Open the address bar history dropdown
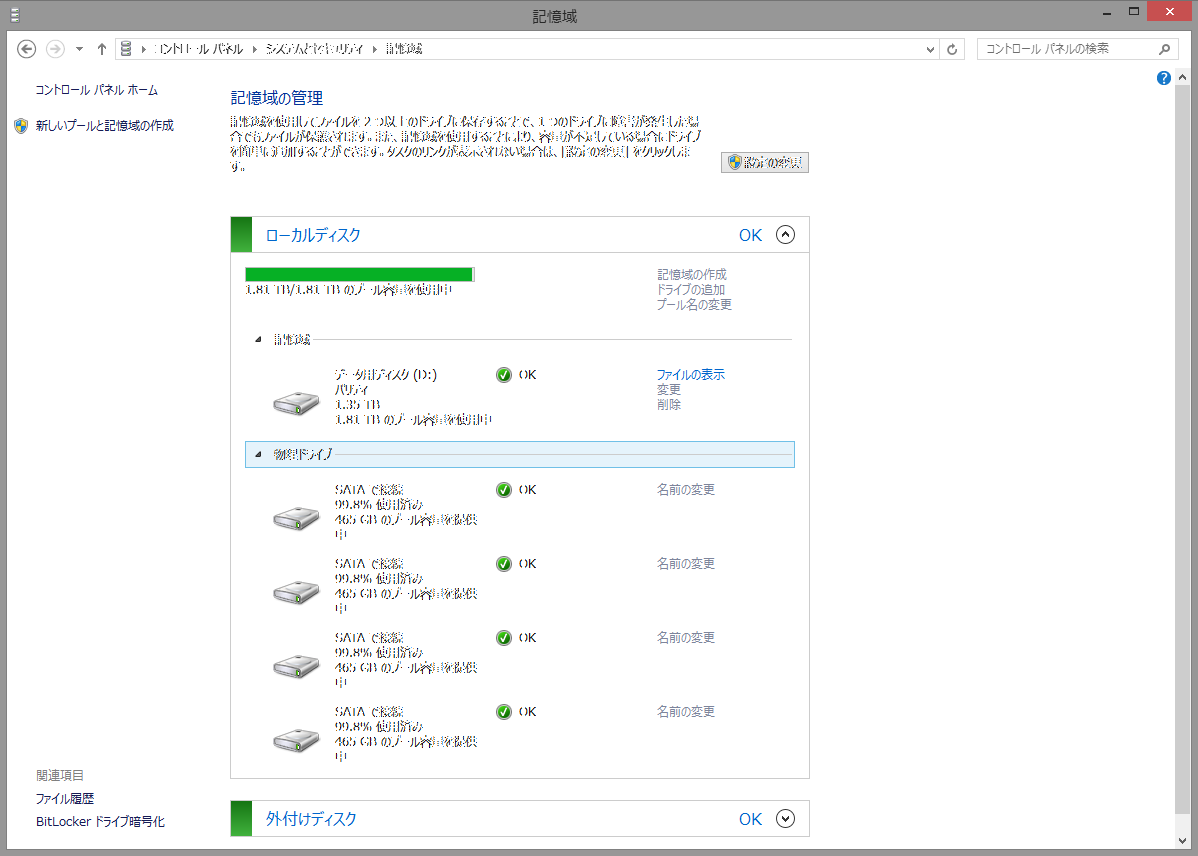This screenshot has width=1198, height=856. click(x=930, y=49)
